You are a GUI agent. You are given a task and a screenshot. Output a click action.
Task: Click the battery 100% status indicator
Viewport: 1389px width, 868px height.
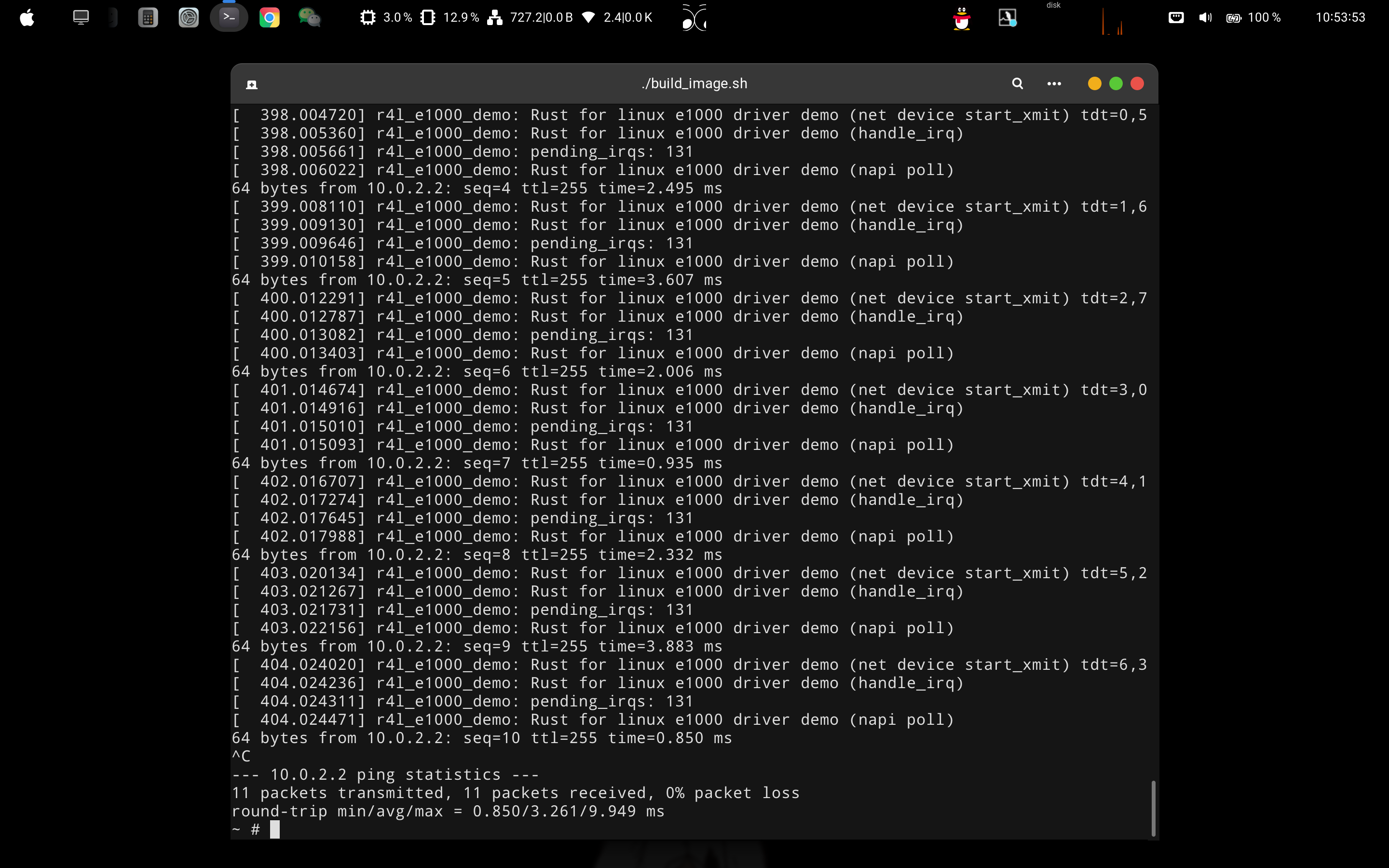pyautogui.click(x=1253, y=18)
